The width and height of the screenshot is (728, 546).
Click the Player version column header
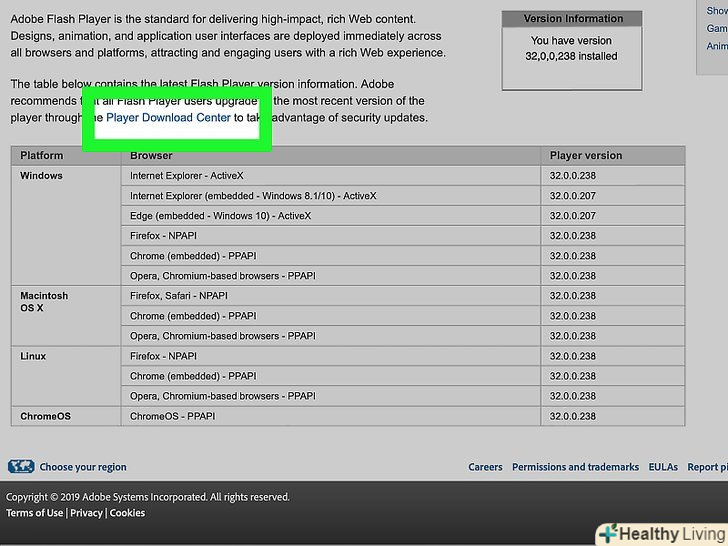613,156
